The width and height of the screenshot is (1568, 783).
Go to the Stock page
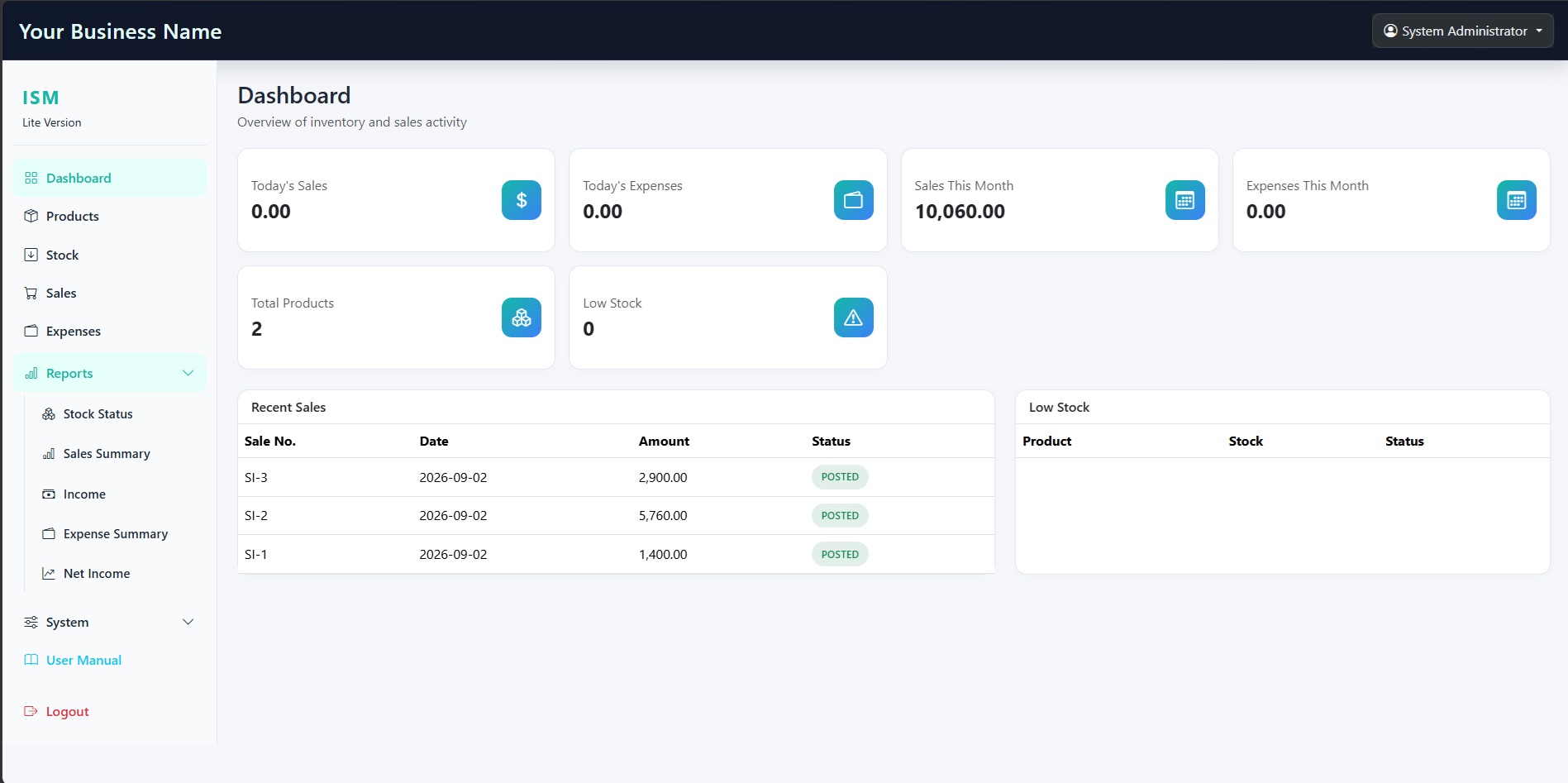109,255
